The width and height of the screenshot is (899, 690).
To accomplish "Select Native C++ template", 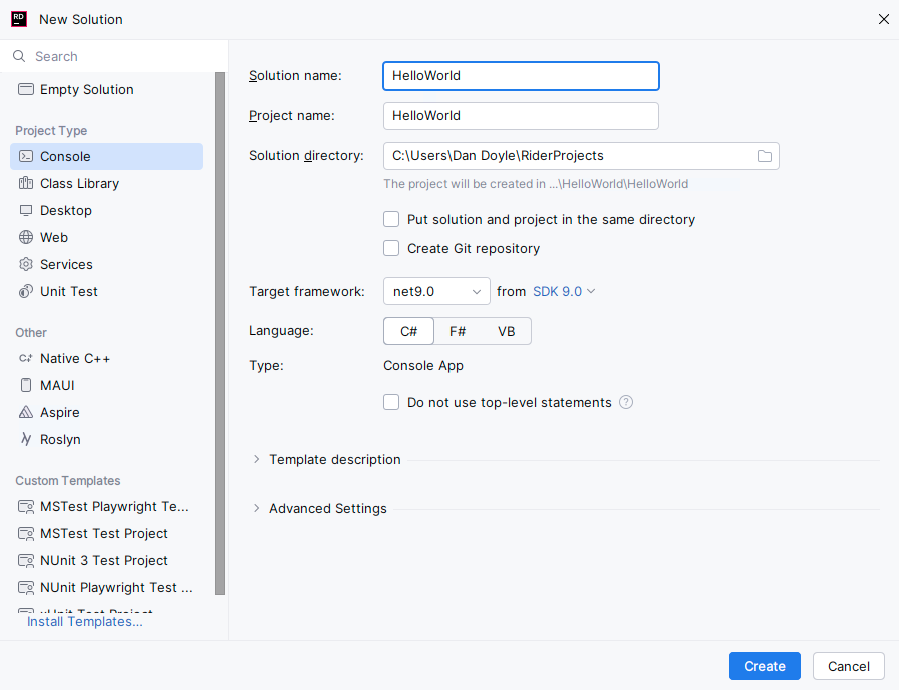I will click(x=106, y=358).
